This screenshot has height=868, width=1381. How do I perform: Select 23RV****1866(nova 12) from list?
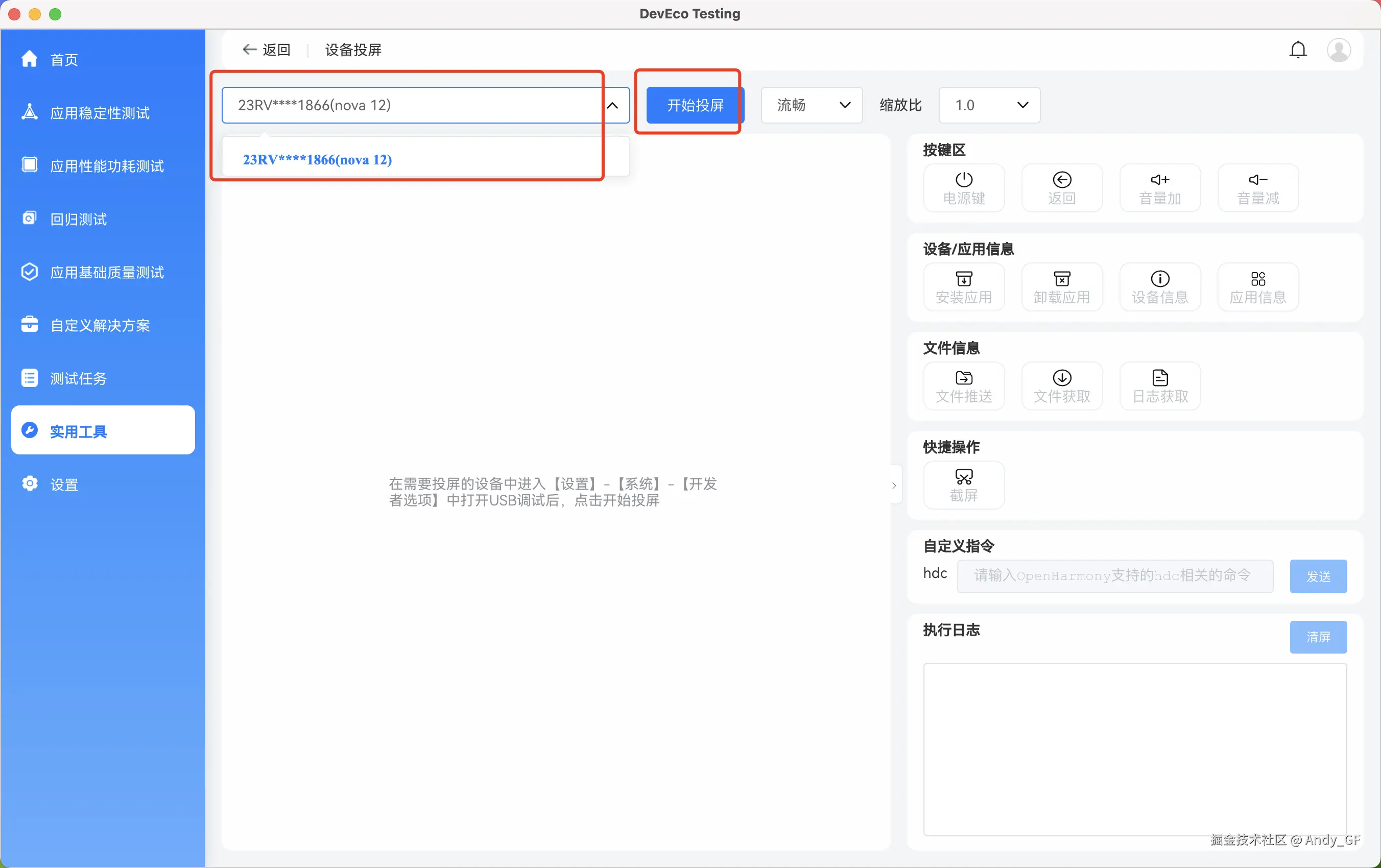coord(317,160)
